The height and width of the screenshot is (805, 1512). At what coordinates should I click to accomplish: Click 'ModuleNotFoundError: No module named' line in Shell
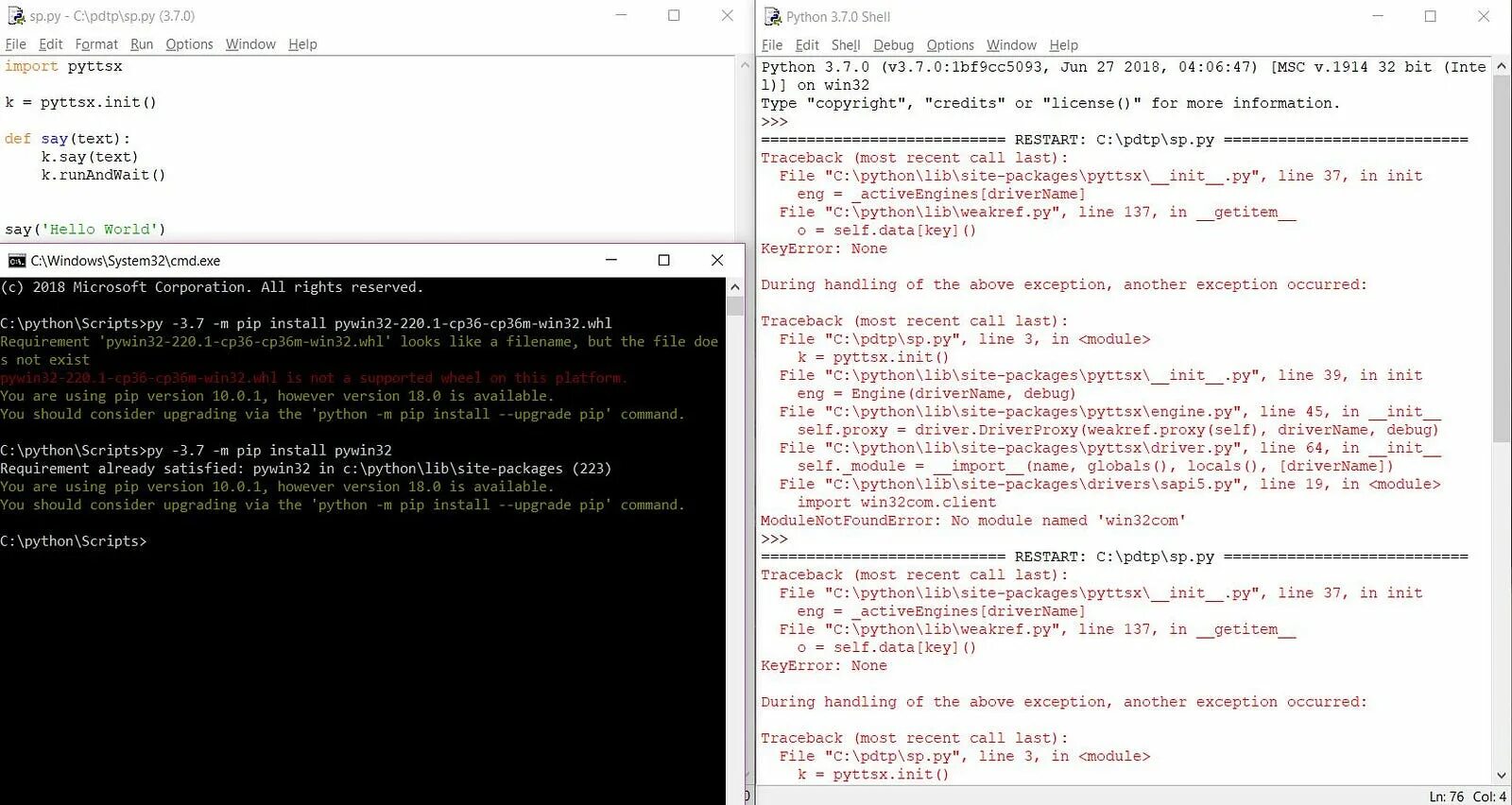click(x=973, y=521)
